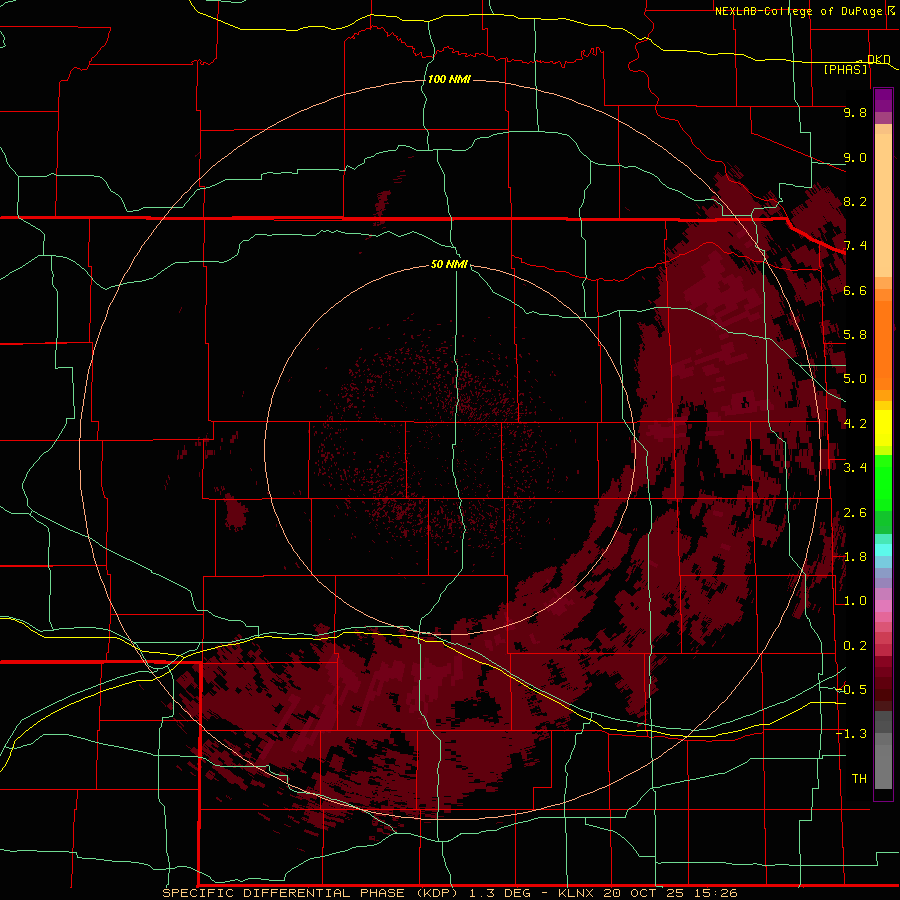Pick the peach segment of the color bar

[x=883, y=204]
